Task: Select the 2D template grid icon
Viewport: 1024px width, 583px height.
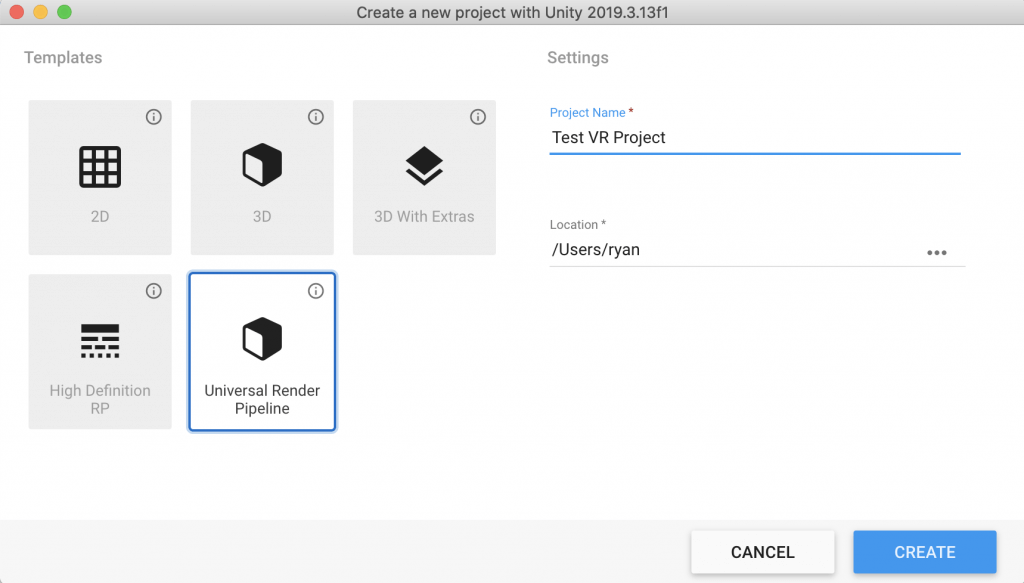Action: point(100,165)
